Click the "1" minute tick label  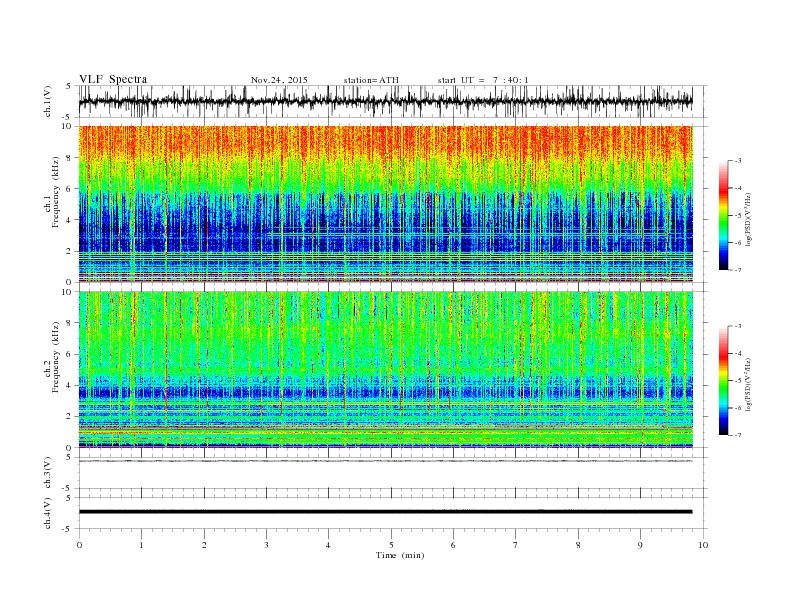[x=142, y=545]
